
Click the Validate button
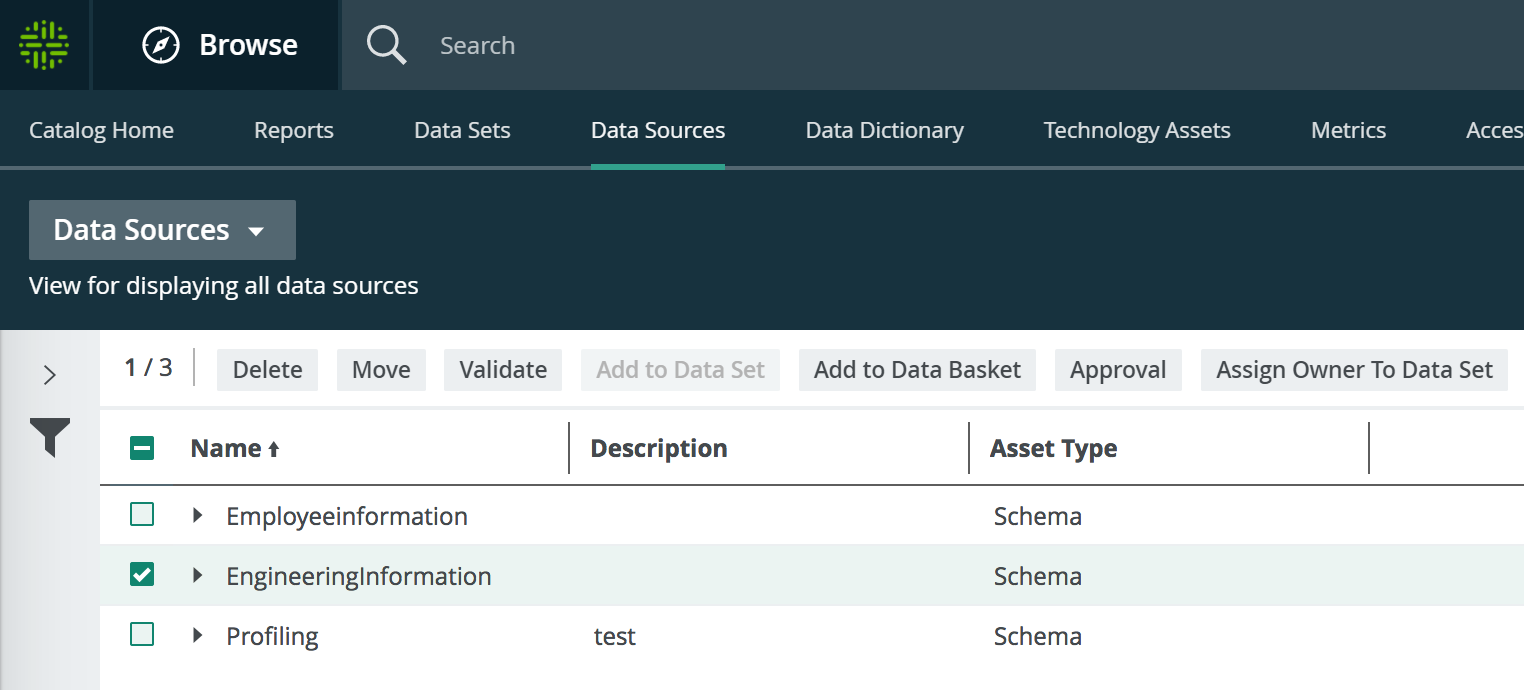503,369
